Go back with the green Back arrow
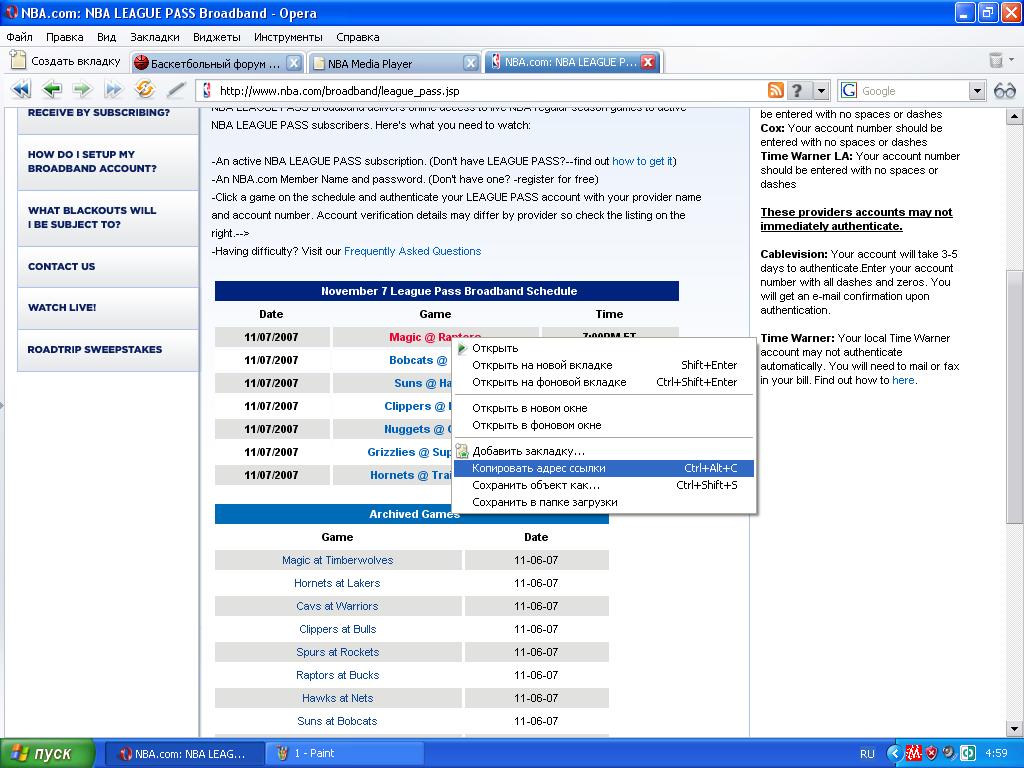The height and width of the screenshot is (768, 1024). coord(52,89)
